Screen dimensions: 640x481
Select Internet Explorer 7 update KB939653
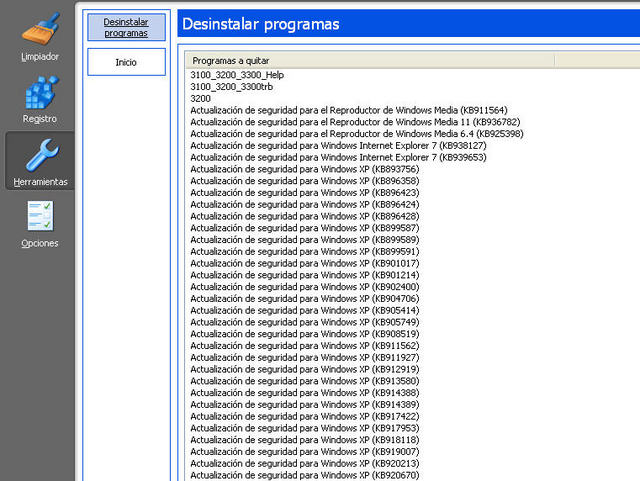pos(338,157)
